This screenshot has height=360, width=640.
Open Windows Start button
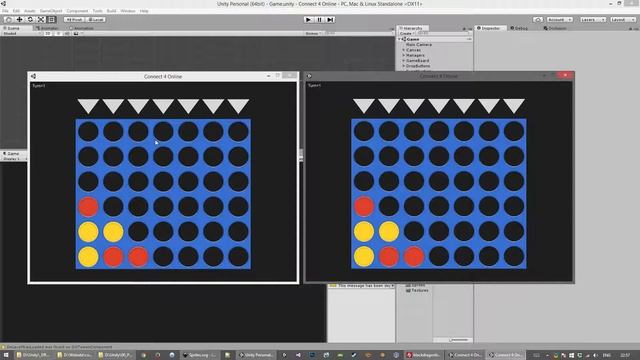6,355
